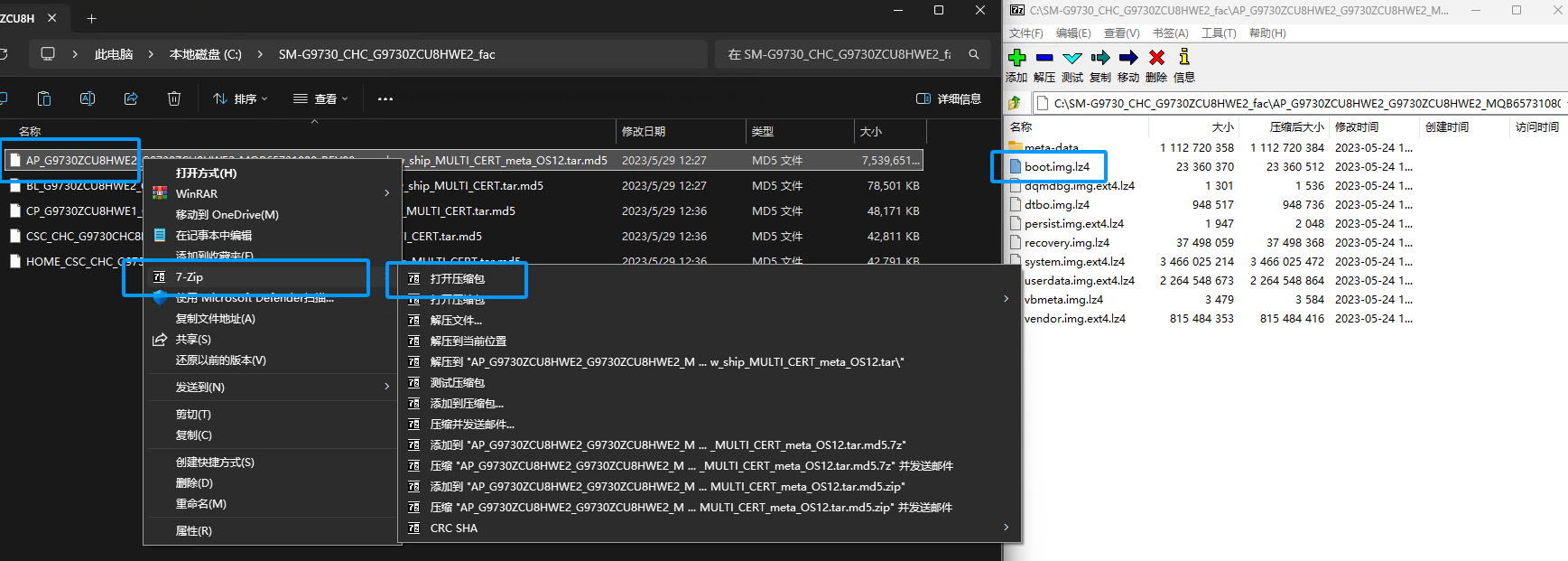Expand the chevron after 本地磁盘 (C:) in breadcrumb

tap(260, 54)
